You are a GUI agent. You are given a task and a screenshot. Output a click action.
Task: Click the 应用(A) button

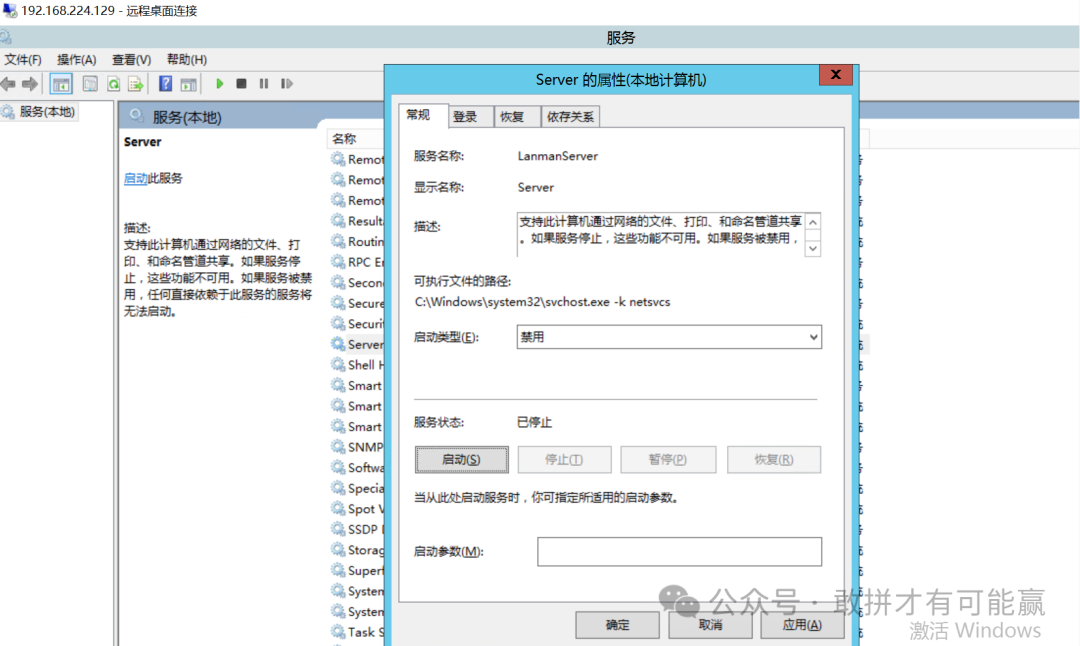(x=802, y=625)
